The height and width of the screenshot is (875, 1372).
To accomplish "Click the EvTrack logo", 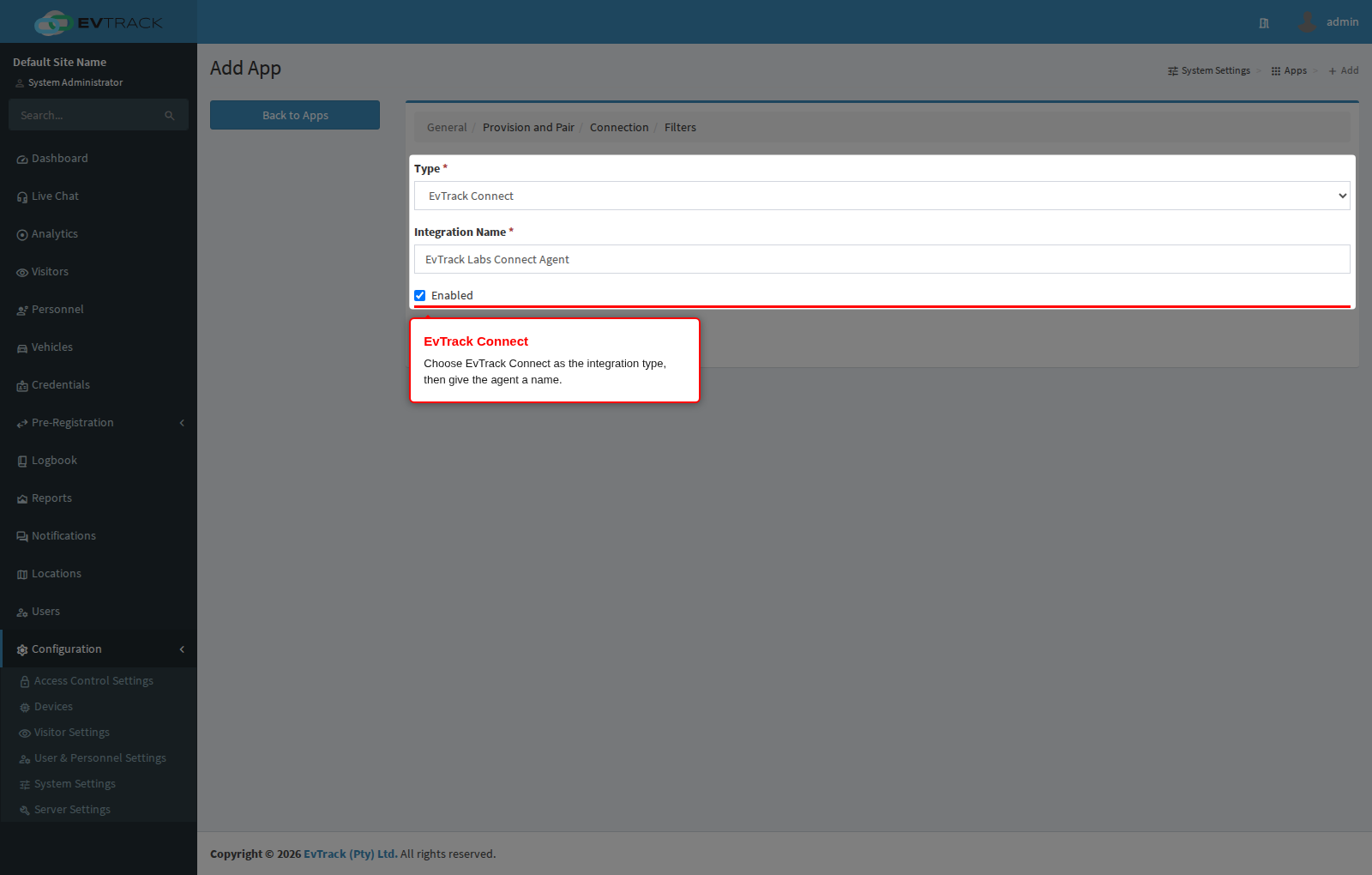I will click(98, 22).
